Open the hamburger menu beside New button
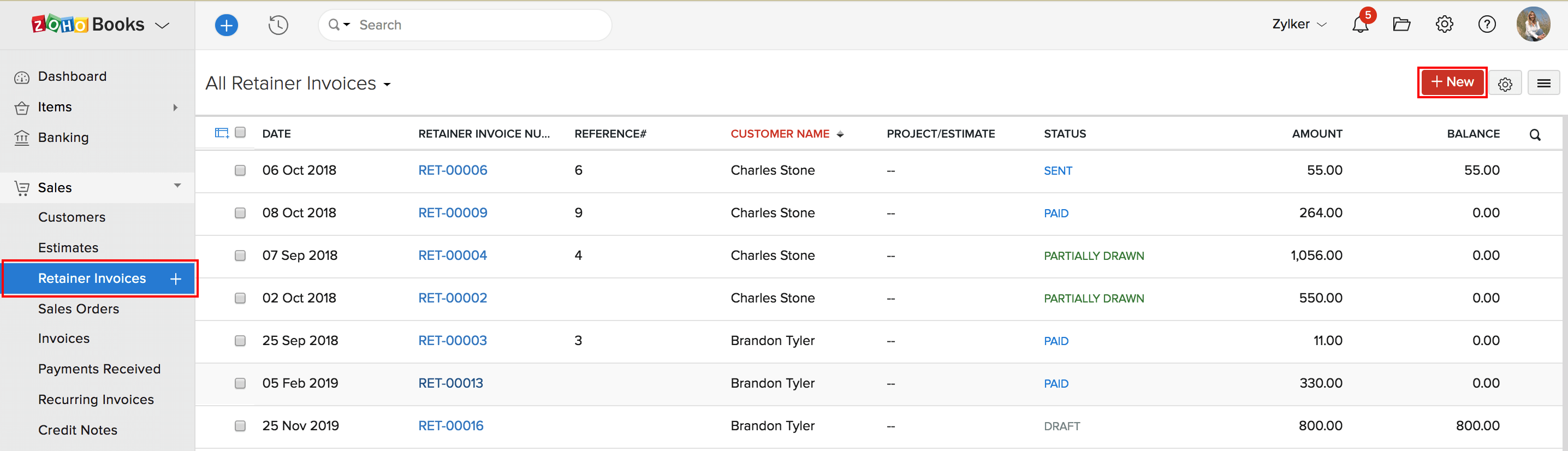The width and height of the screenshot is (1568, 451). pos(1543,84)
